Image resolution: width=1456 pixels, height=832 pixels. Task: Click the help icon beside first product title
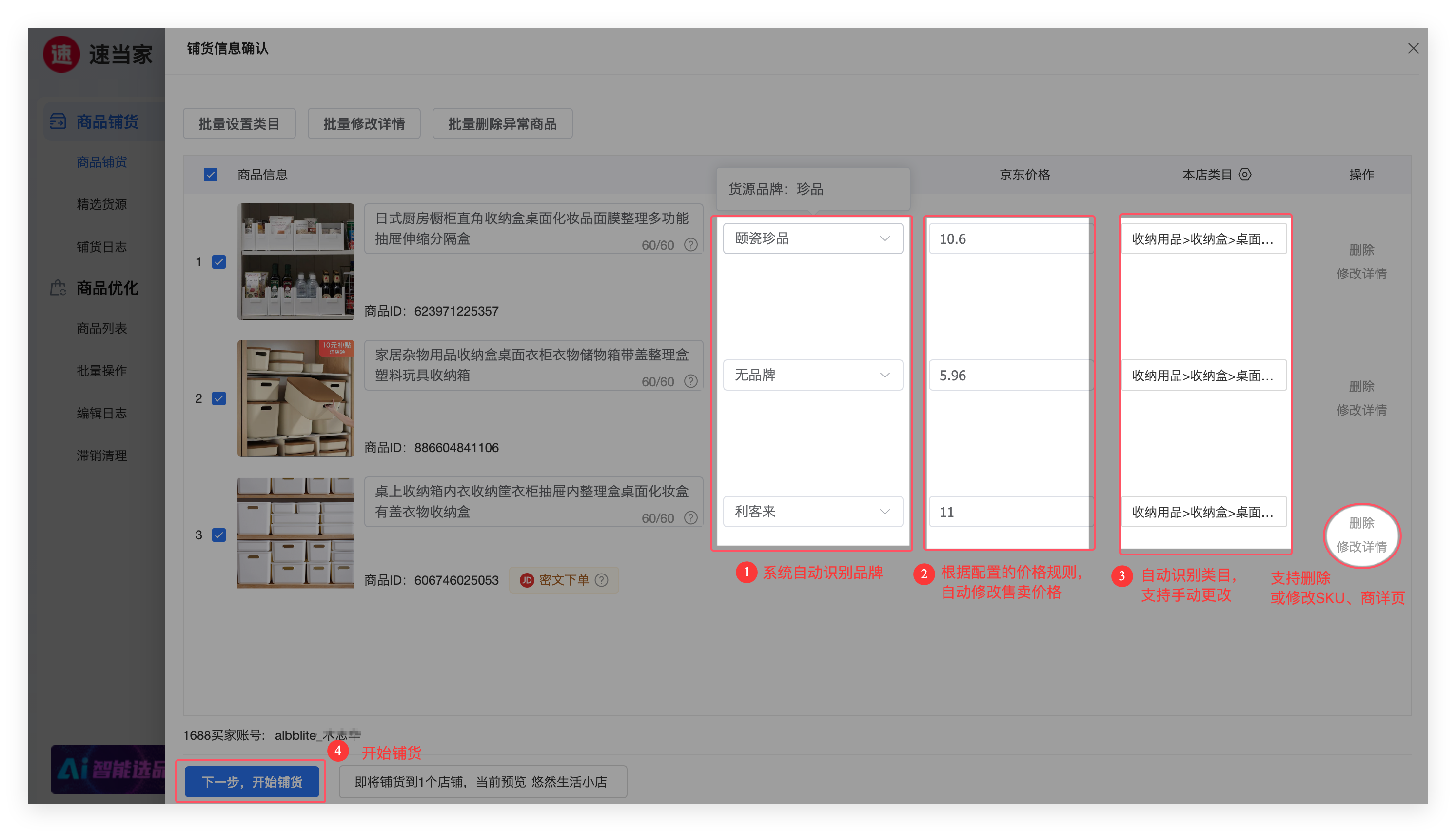point(690,244)
